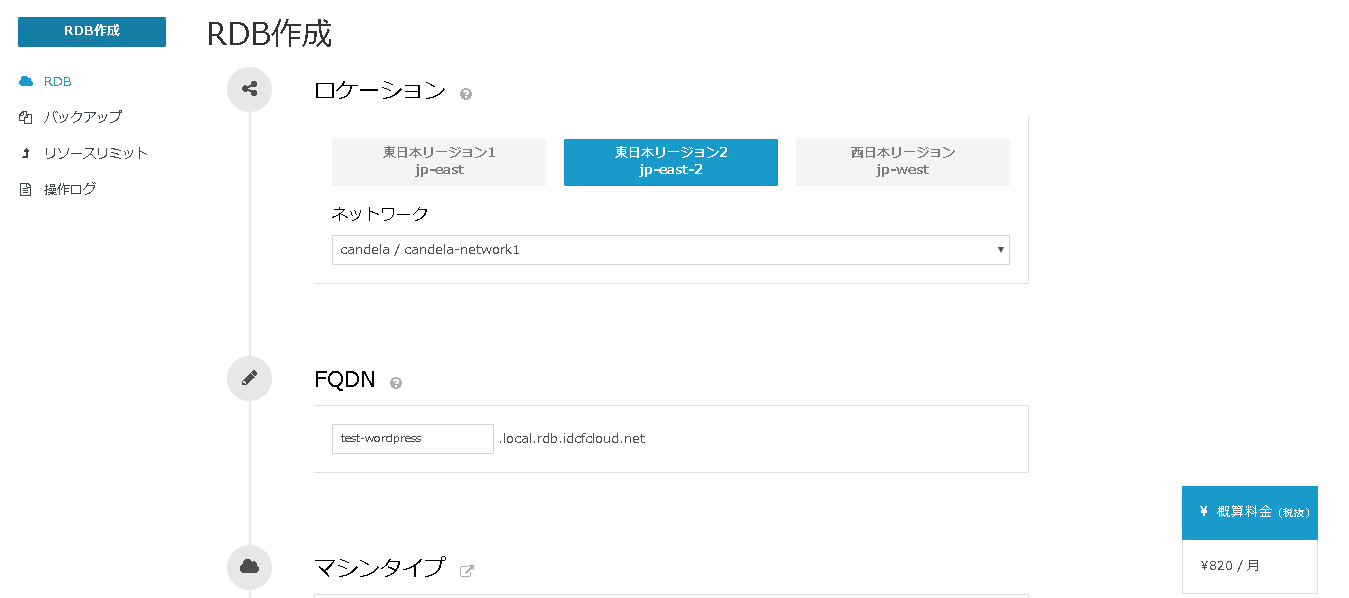Select 西日本リージョン jp-west region
The width and height of the screenshot is (1349, 598).
(903, 162)
